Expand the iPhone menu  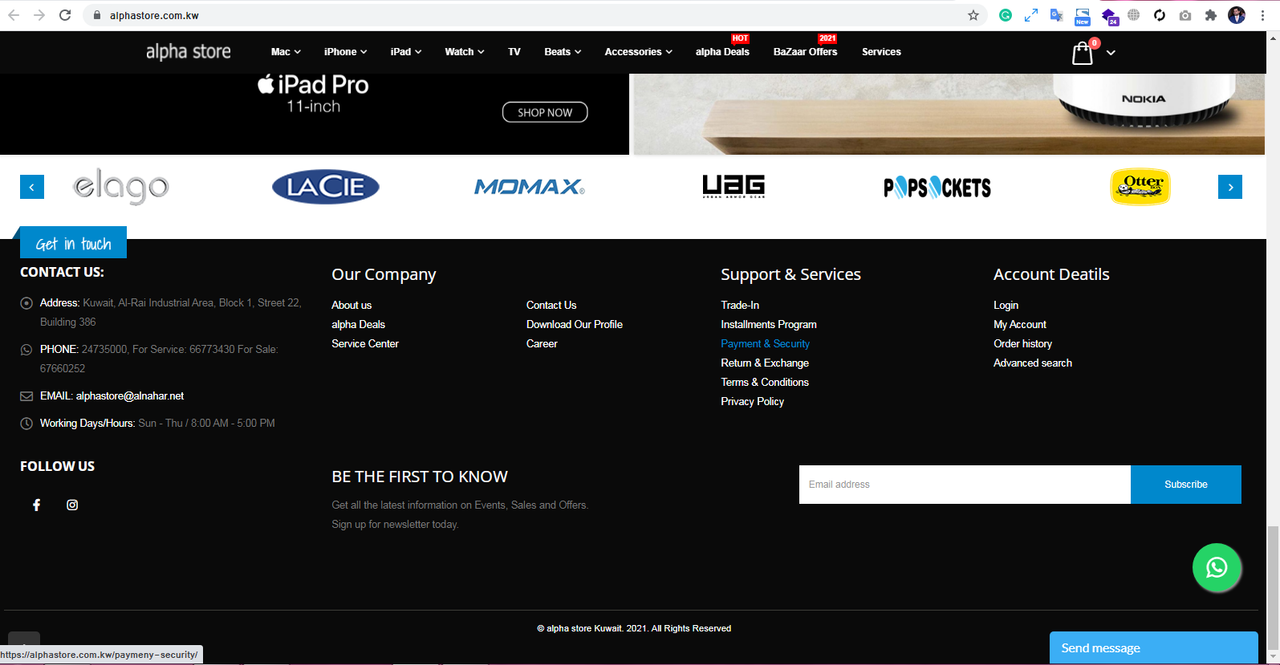coord(346,52)
